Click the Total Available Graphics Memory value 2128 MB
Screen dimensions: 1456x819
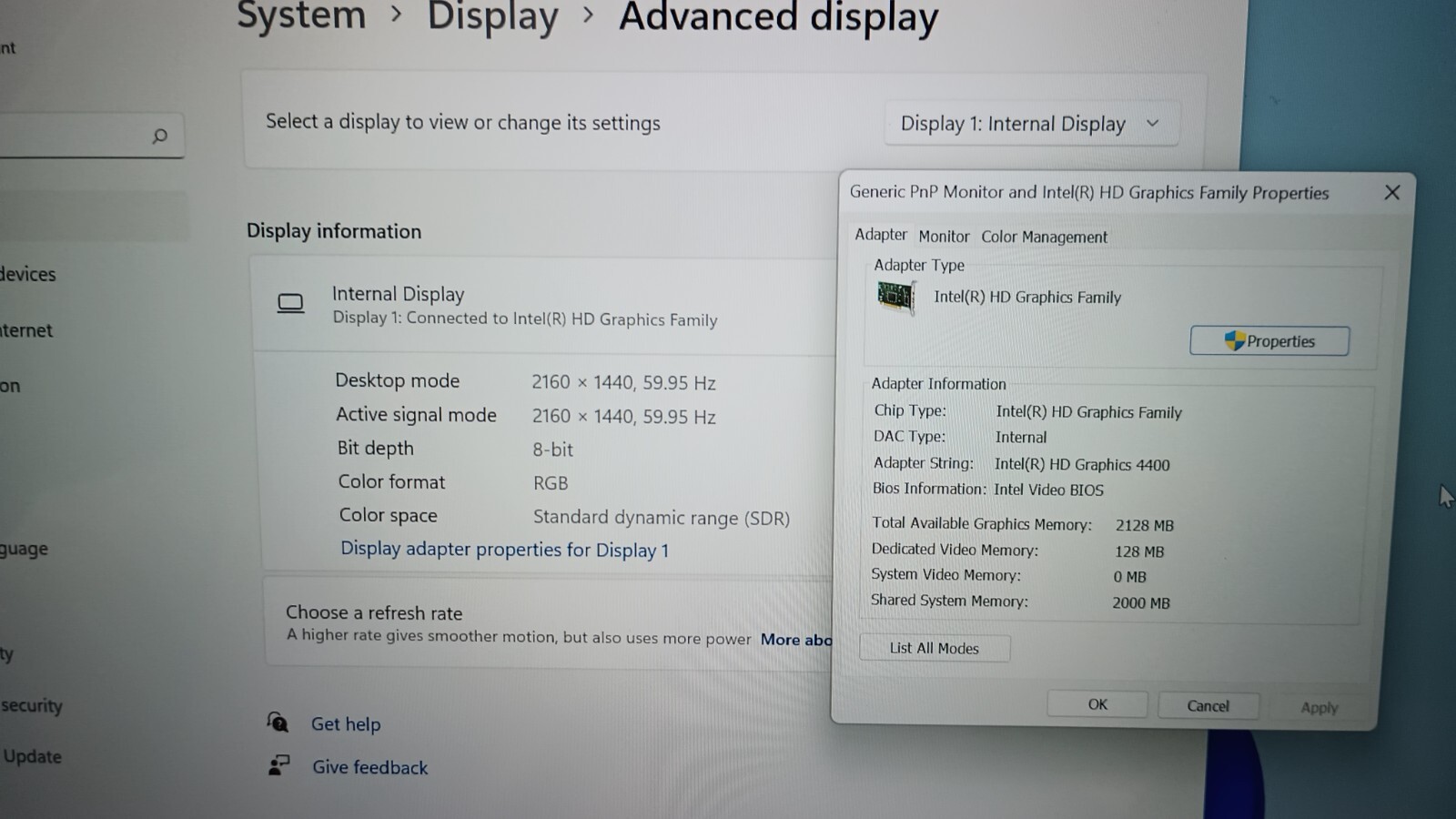[x=1145, y=525]
